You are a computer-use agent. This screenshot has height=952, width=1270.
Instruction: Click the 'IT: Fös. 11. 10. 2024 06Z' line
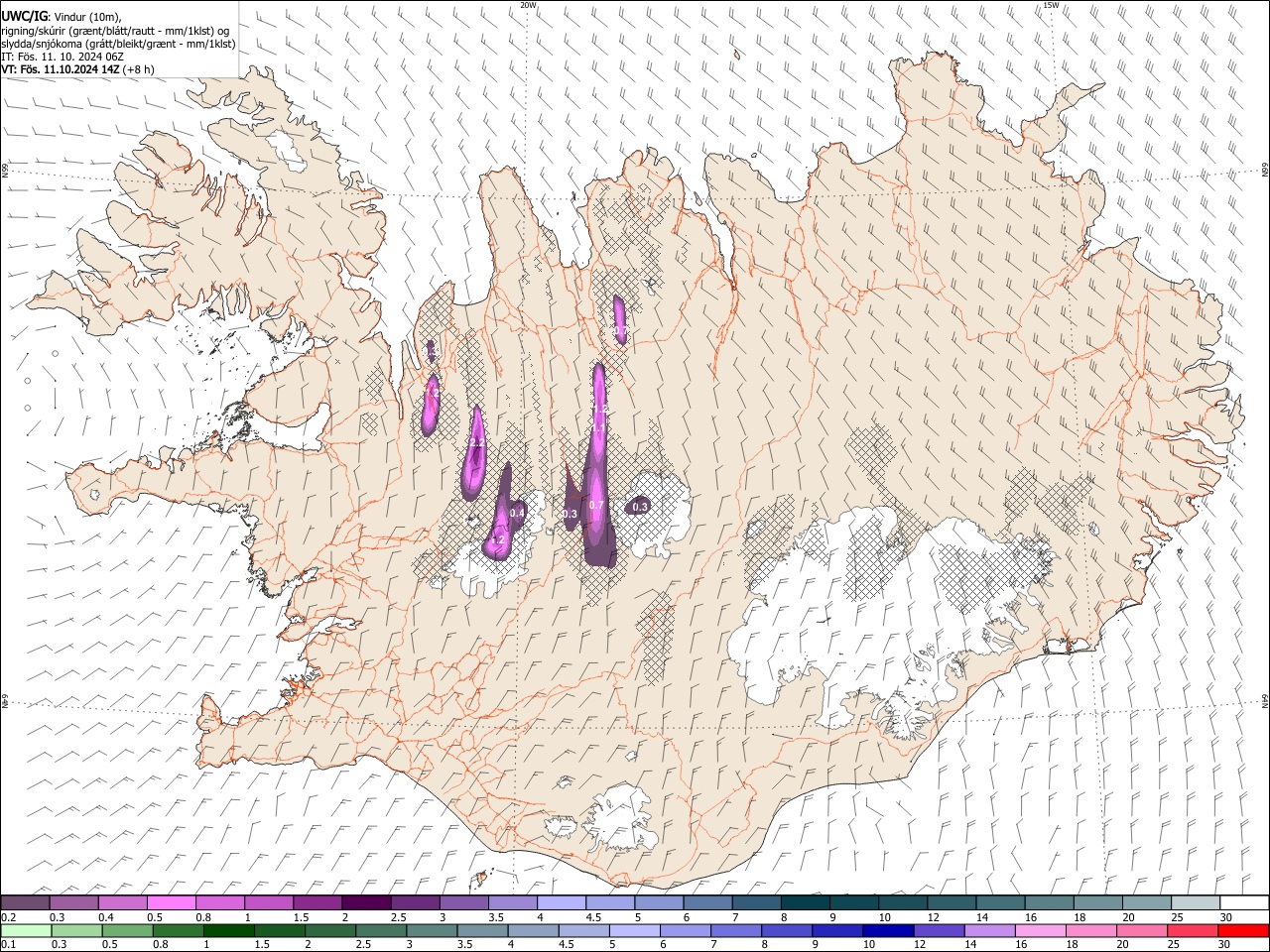click(x=63, y=57)
